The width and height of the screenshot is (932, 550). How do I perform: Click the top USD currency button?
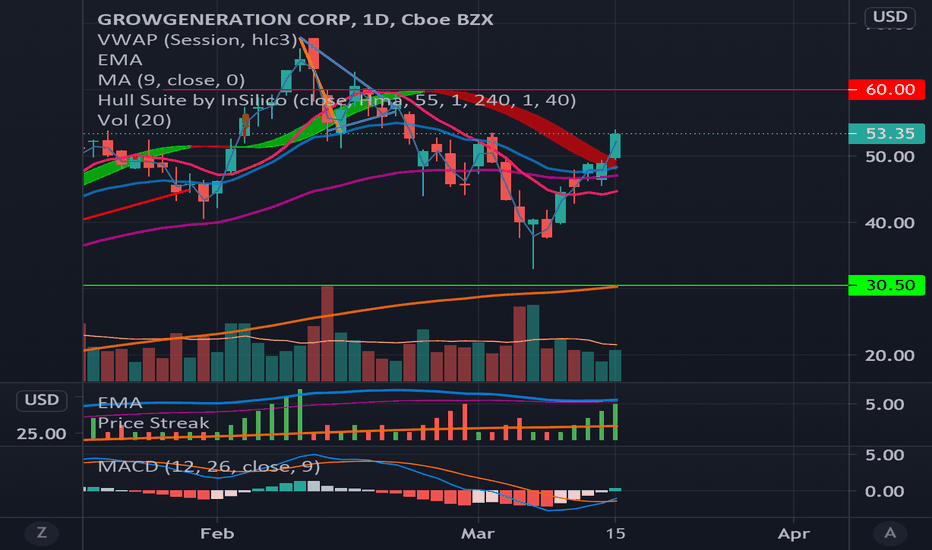coord(890,17)
